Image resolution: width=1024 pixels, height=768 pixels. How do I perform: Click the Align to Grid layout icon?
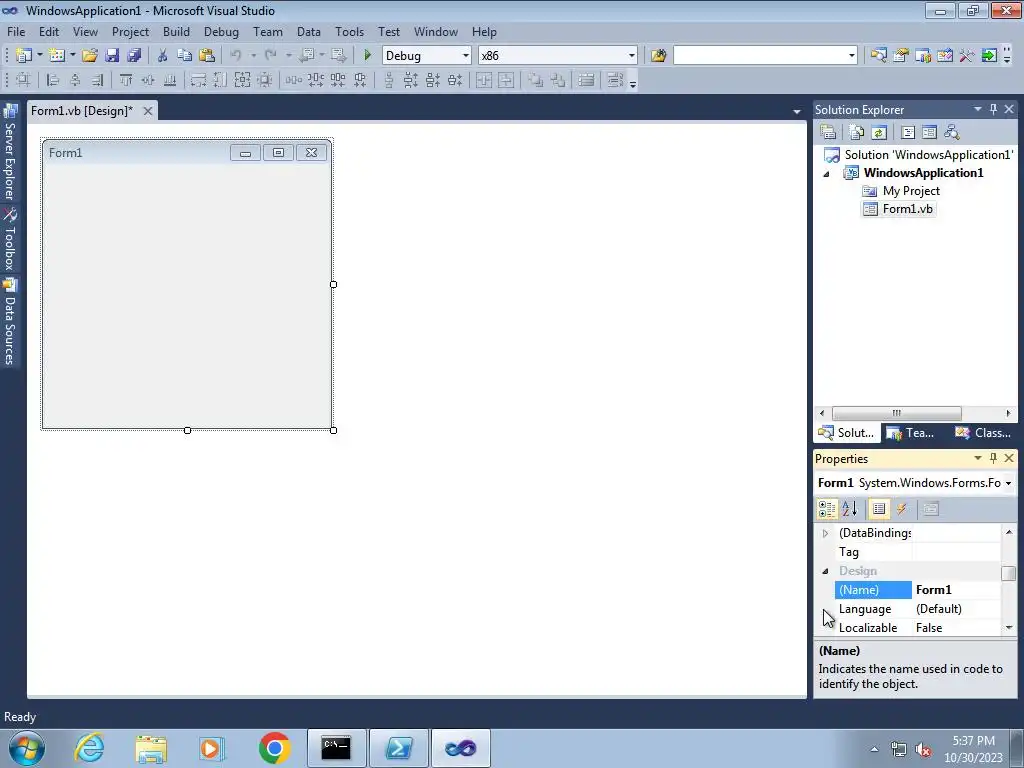(24, 80)
